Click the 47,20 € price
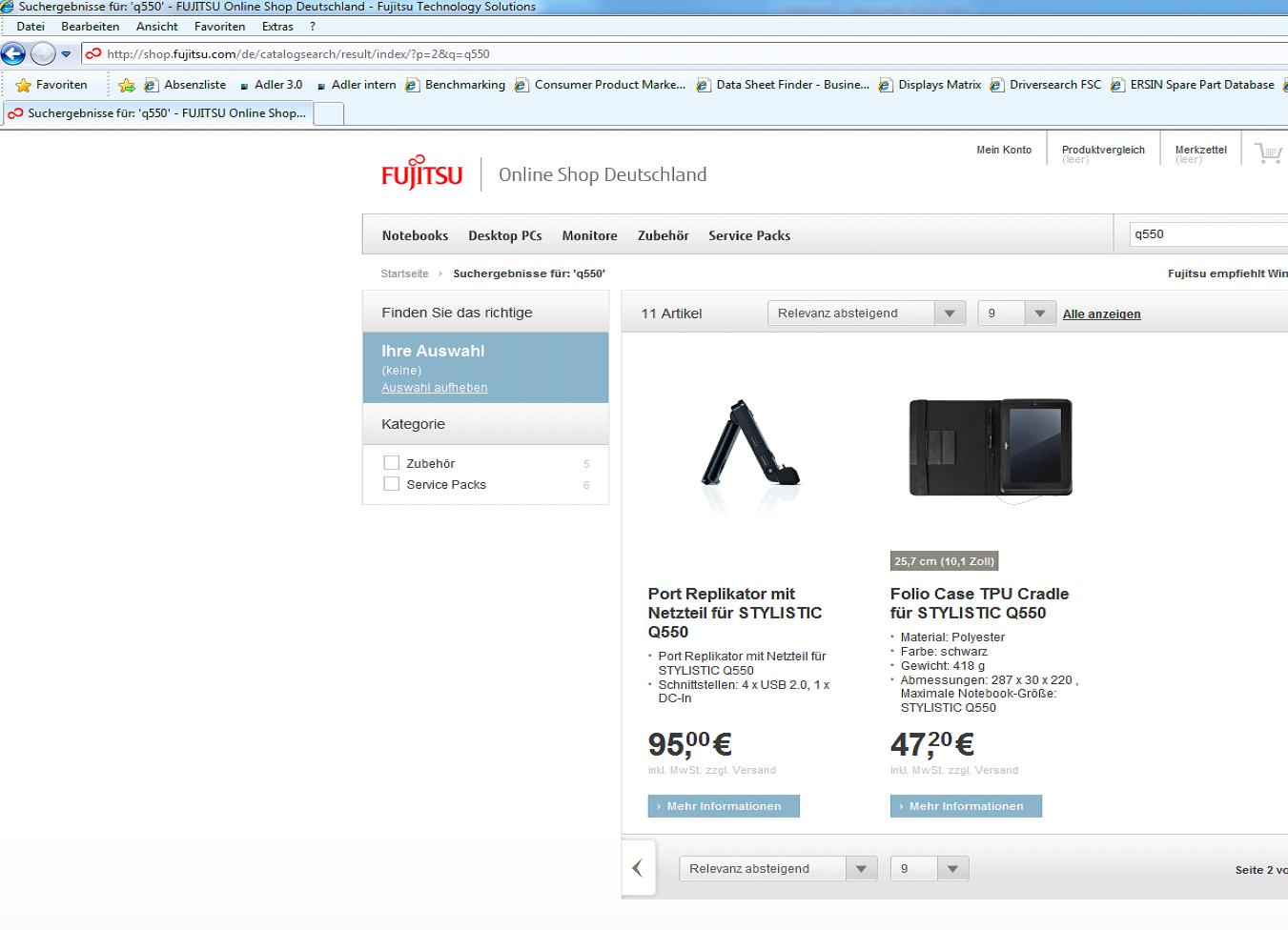 932,743
